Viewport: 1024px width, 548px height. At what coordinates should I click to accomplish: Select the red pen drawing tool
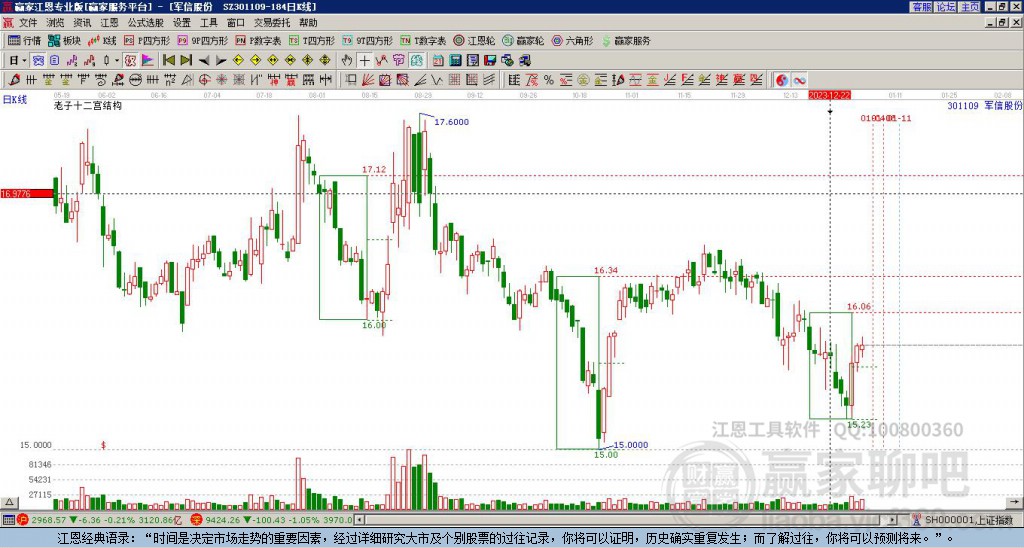coord(14,80)
